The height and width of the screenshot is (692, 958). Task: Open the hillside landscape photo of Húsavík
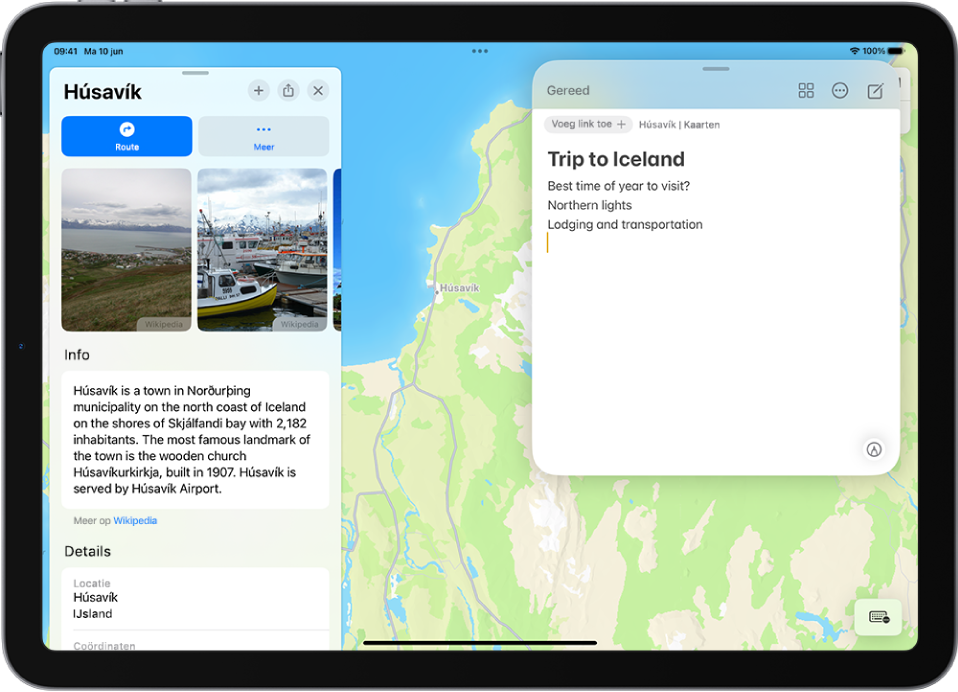pos(126,250)
